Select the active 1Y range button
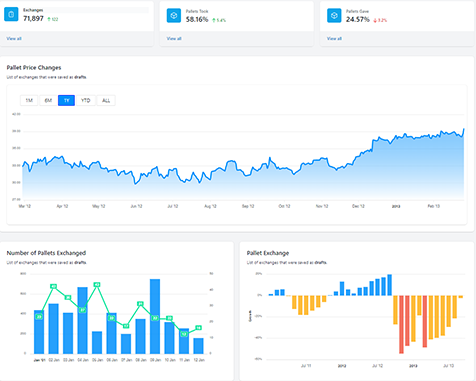Image resolution: width=476 pixels, height=381 pixels. click(x=66, y=100)
